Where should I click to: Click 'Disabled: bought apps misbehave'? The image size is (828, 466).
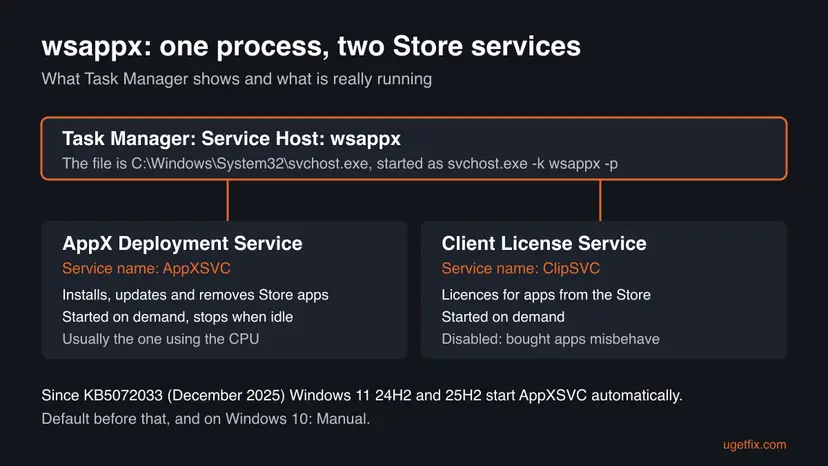pos(550,339)
